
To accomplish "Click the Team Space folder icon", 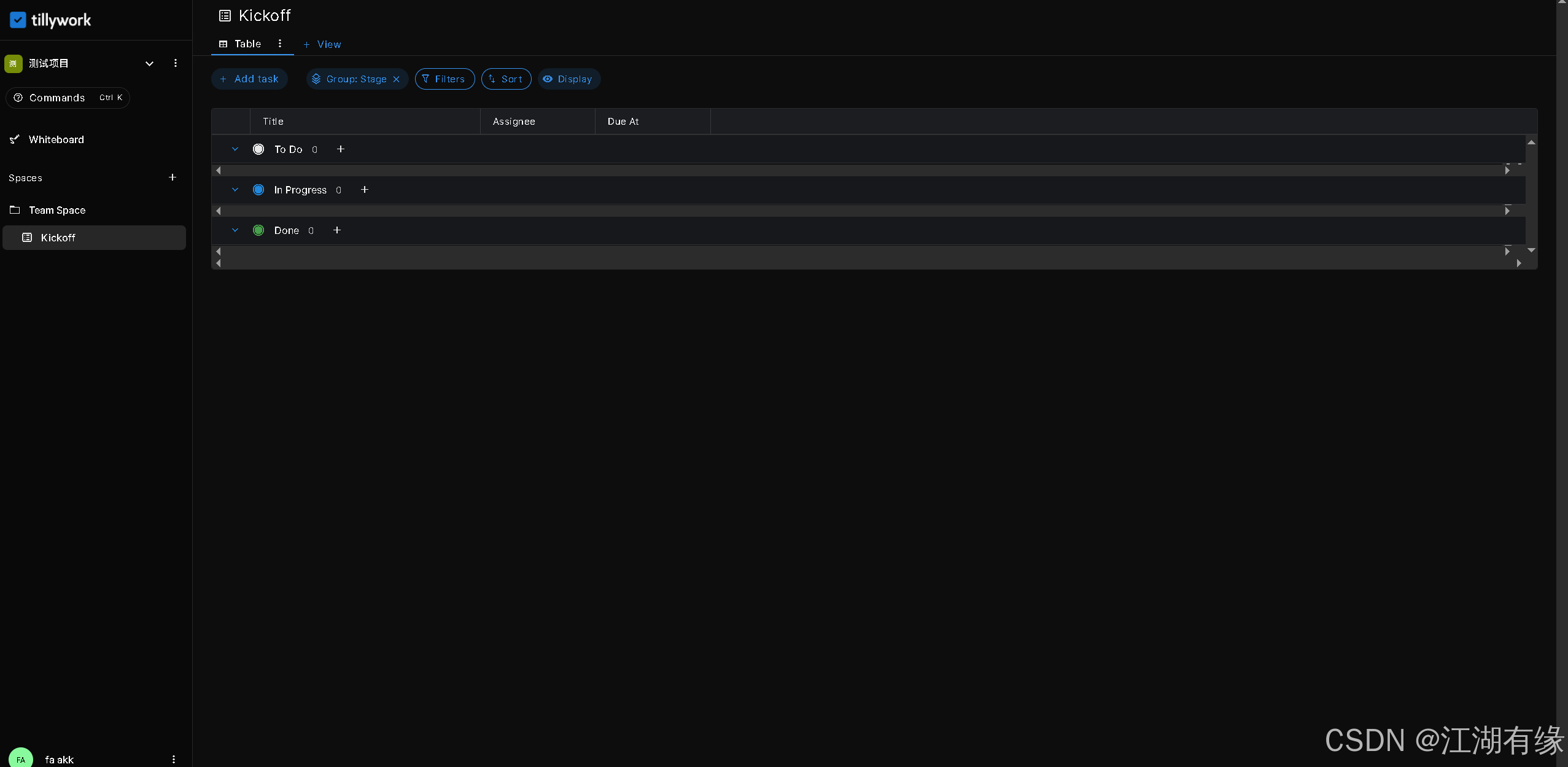I will (x=14, y=210).
